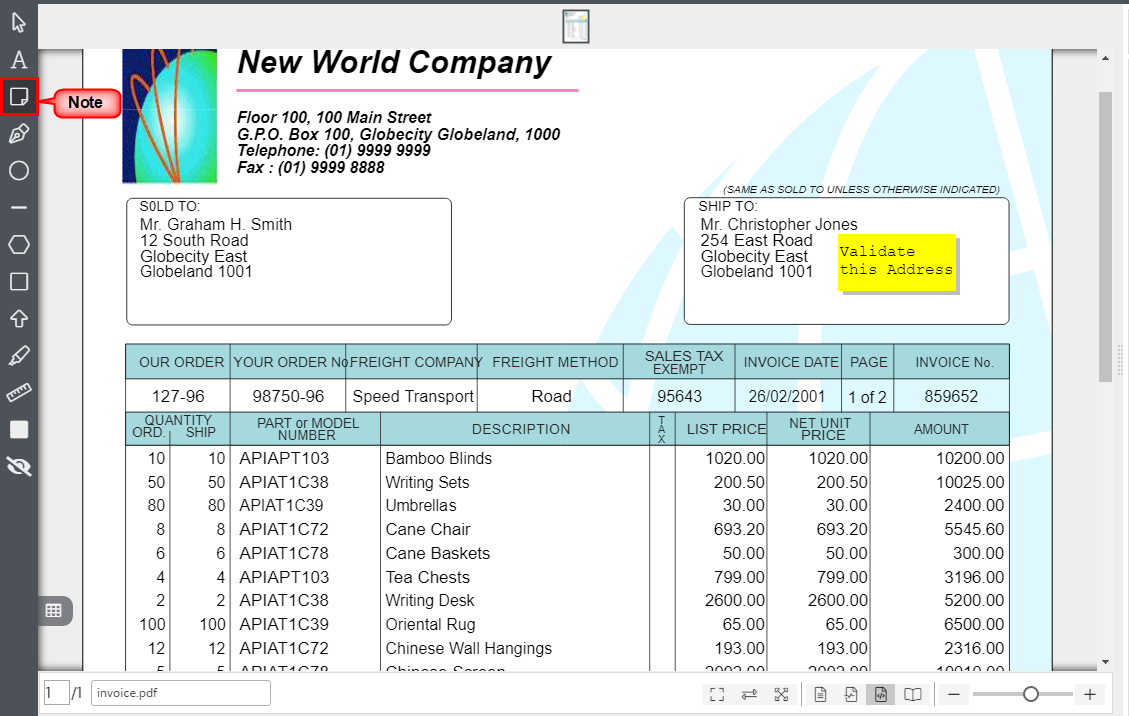Select the ruler measurement tool

click(19, 393)
